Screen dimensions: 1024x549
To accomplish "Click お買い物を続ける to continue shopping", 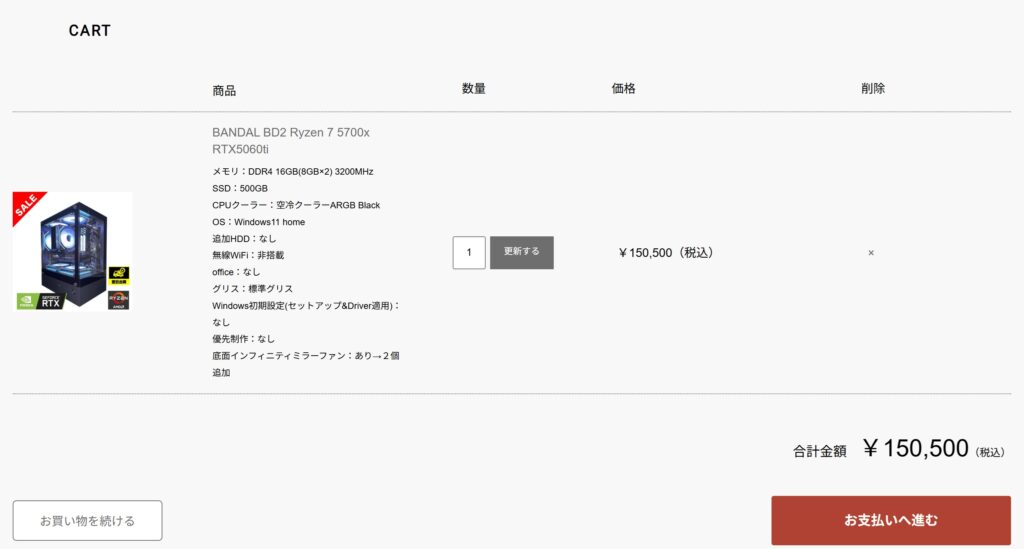I will coord(88,520).
